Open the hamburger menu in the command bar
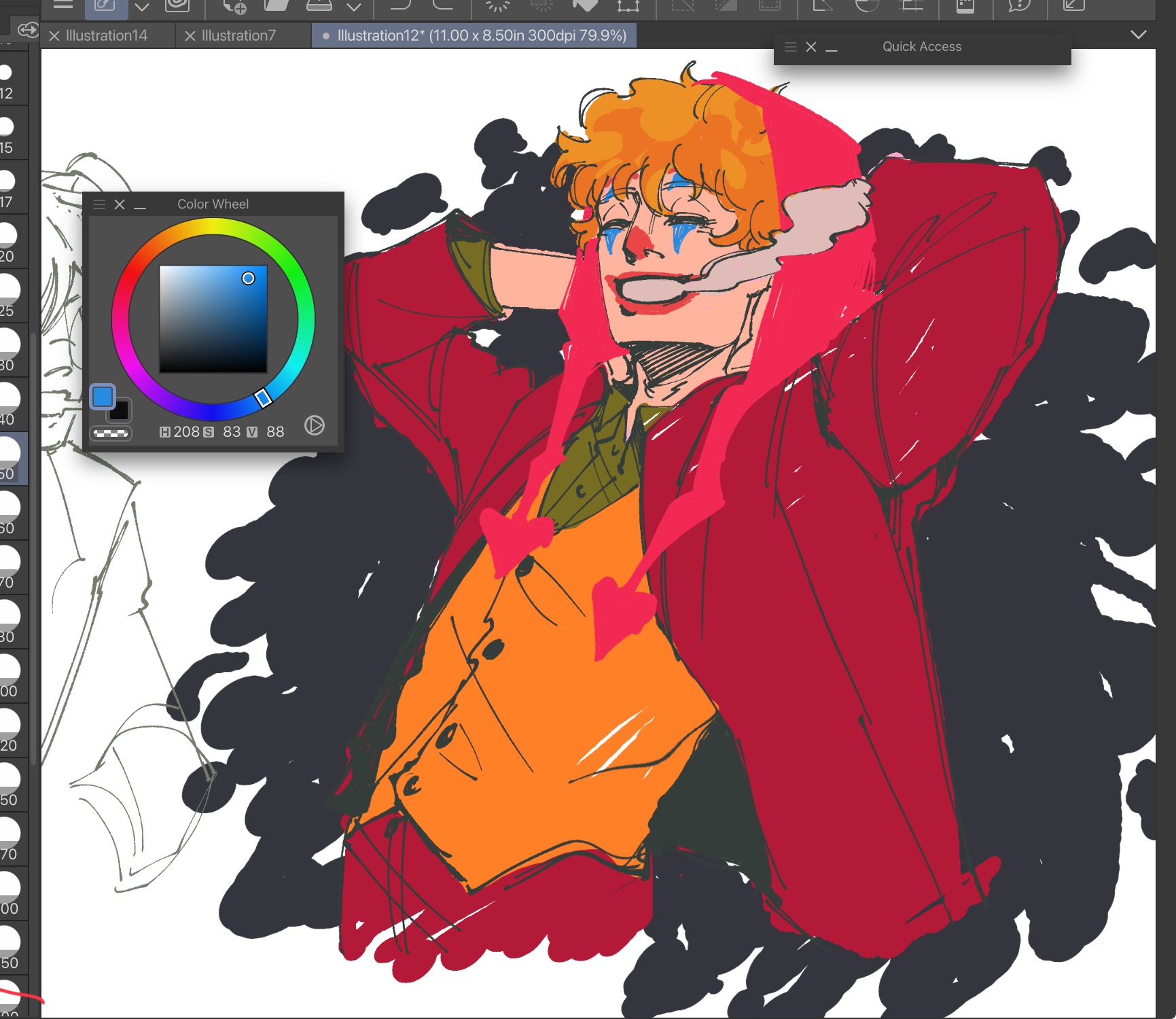The image size is (1176, 1019). coord(63,5)
